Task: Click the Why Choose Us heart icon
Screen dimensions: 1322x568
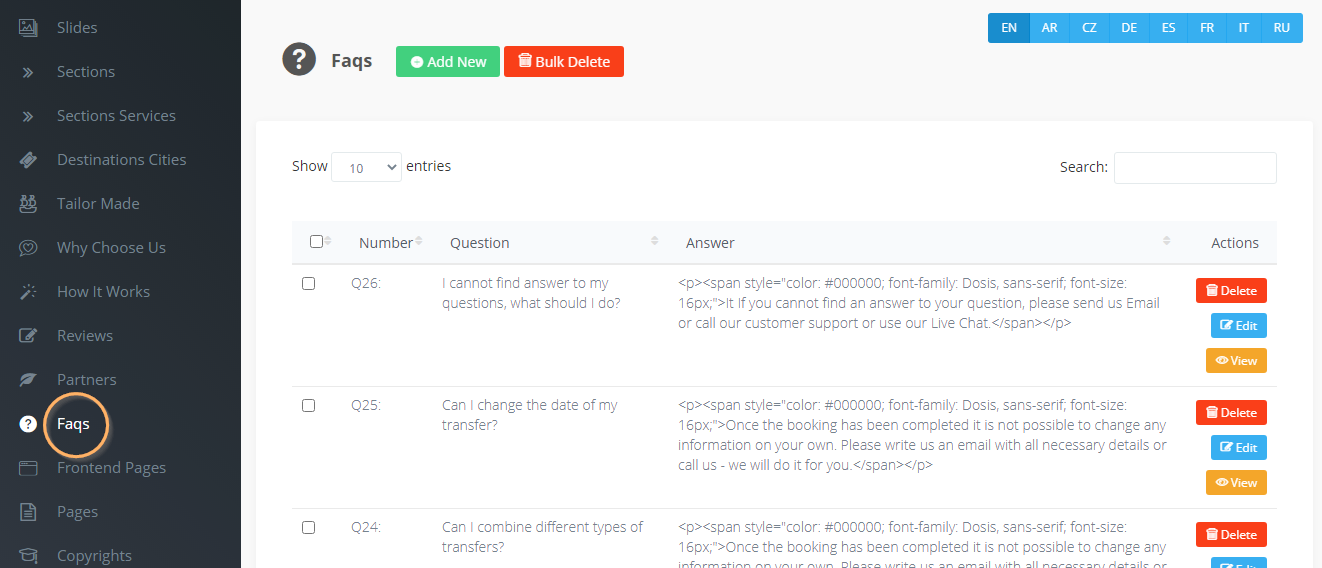Action: [x=28, y=248]
